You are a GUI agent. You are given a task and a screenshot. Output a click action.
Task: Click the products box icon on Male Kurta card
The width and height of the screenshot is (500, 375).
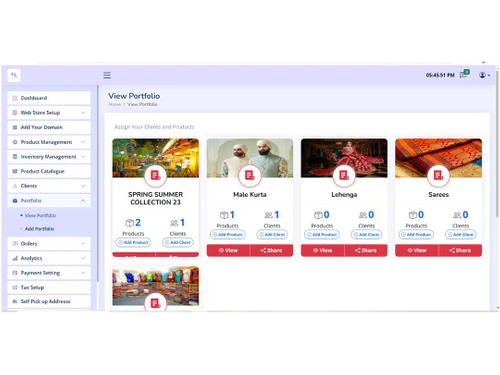224,215
